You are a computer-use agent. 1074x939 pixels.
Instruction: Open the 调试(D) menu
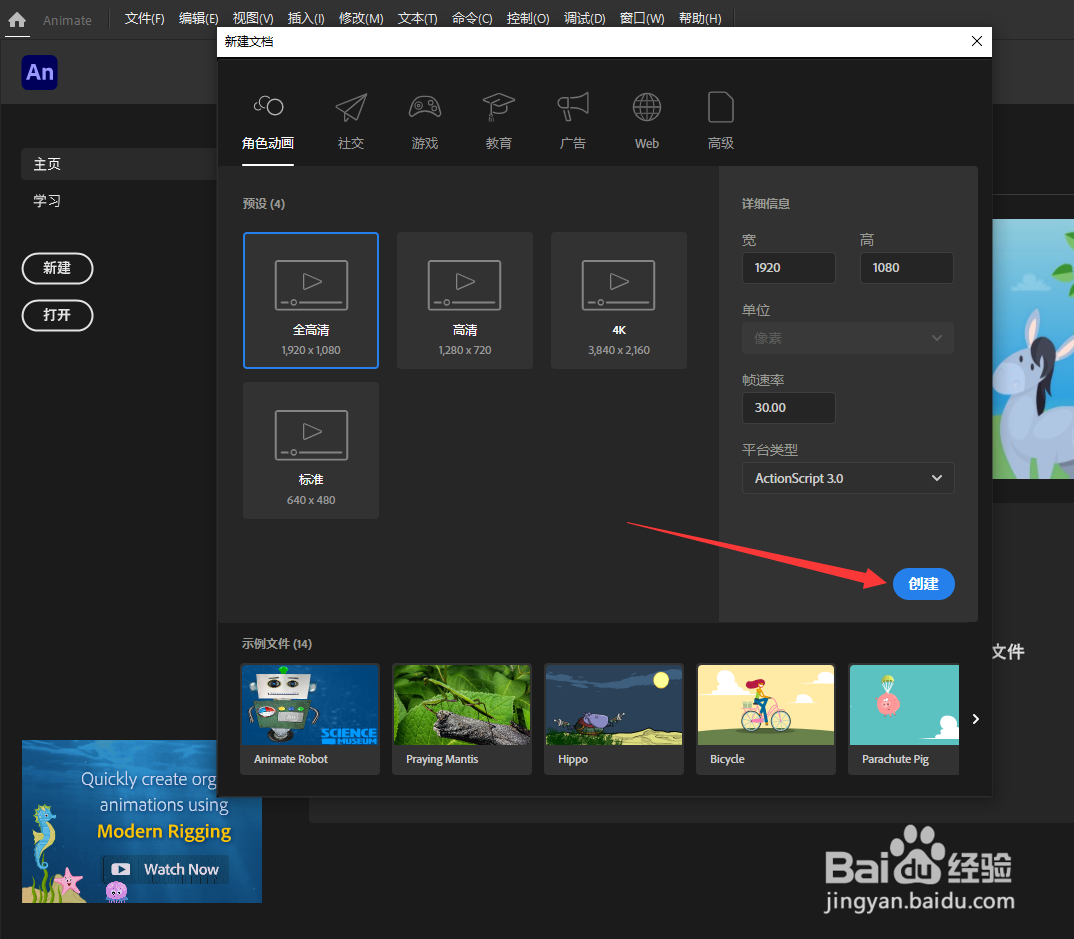coord(585,18)
